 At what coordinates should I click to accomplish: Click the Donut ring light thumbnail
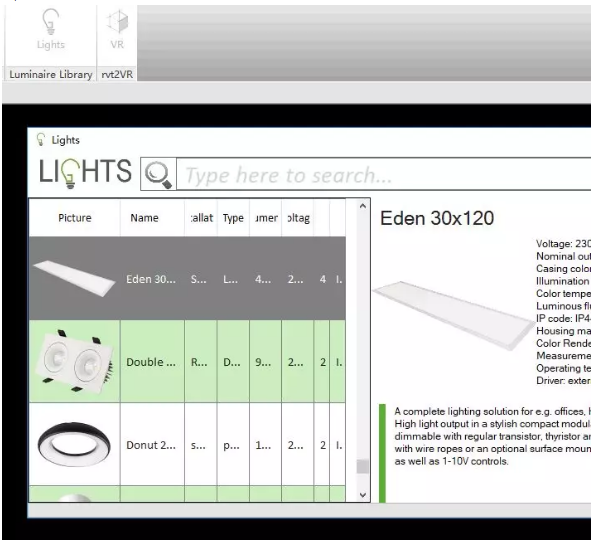click(x=74, y=444)
